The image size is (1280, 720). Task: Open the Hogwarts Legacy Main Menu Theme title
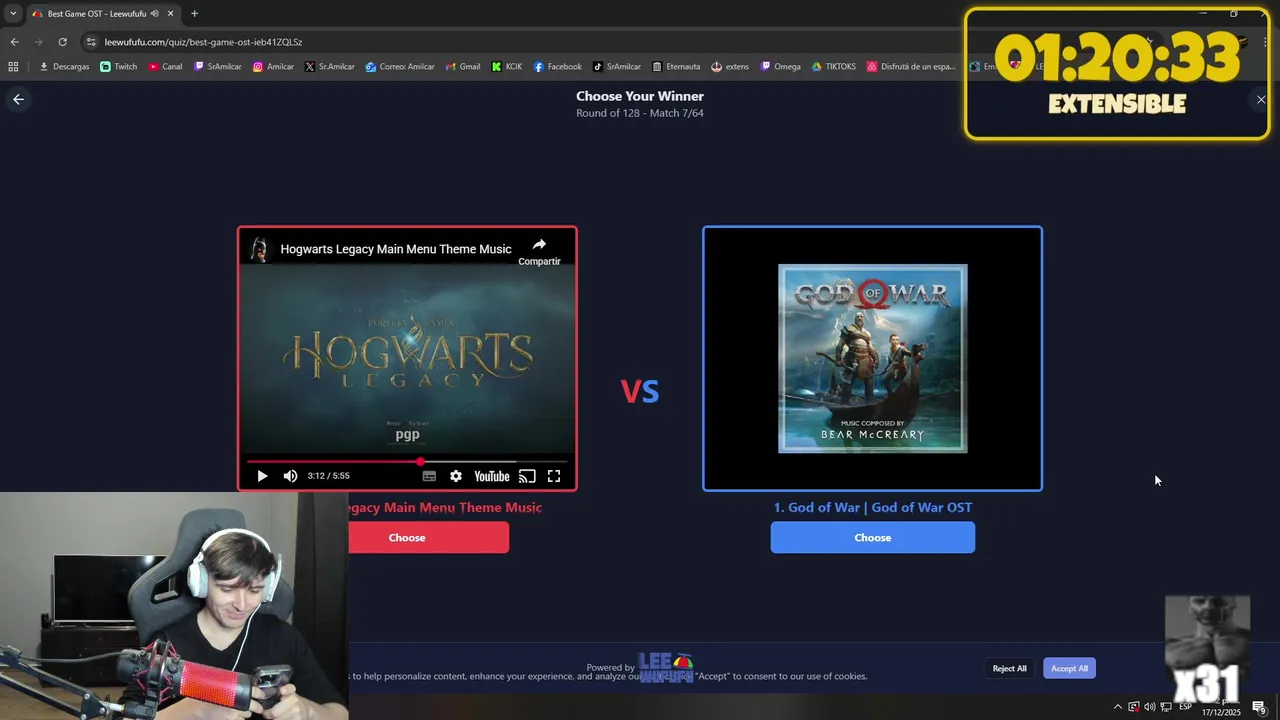tap(396, 249)
